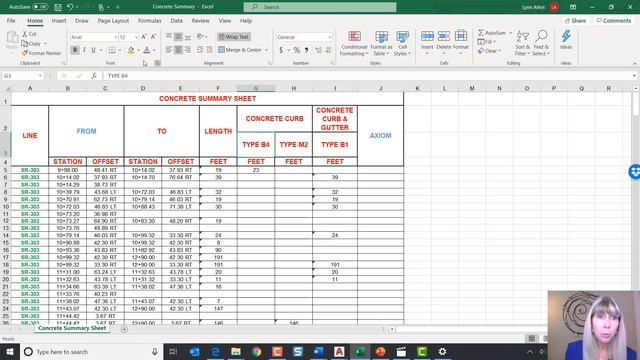640x360 pixels.
Task: Apply Comma Style
Action: click(307, 50)
